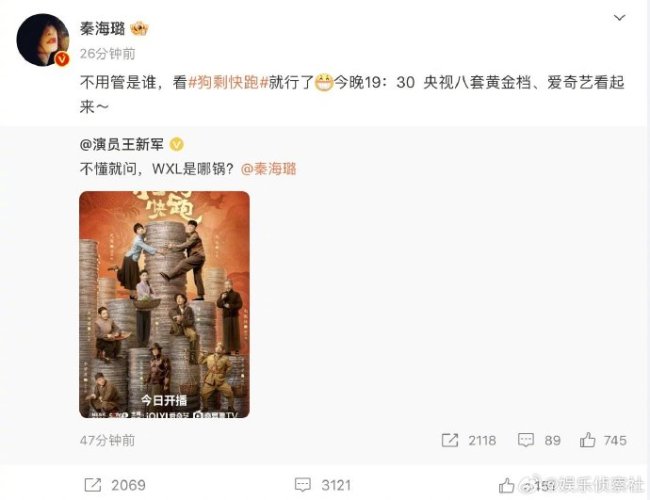Open the @秦海璐 mention in quoted post
650x500 pixels.
pos(269,169)
